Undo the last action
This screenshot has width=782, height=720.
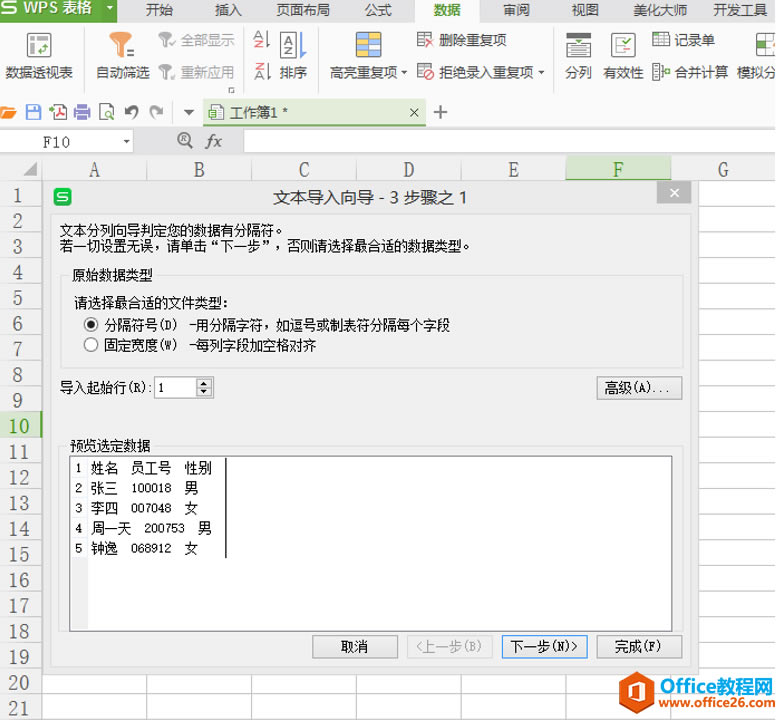(131, 112)
